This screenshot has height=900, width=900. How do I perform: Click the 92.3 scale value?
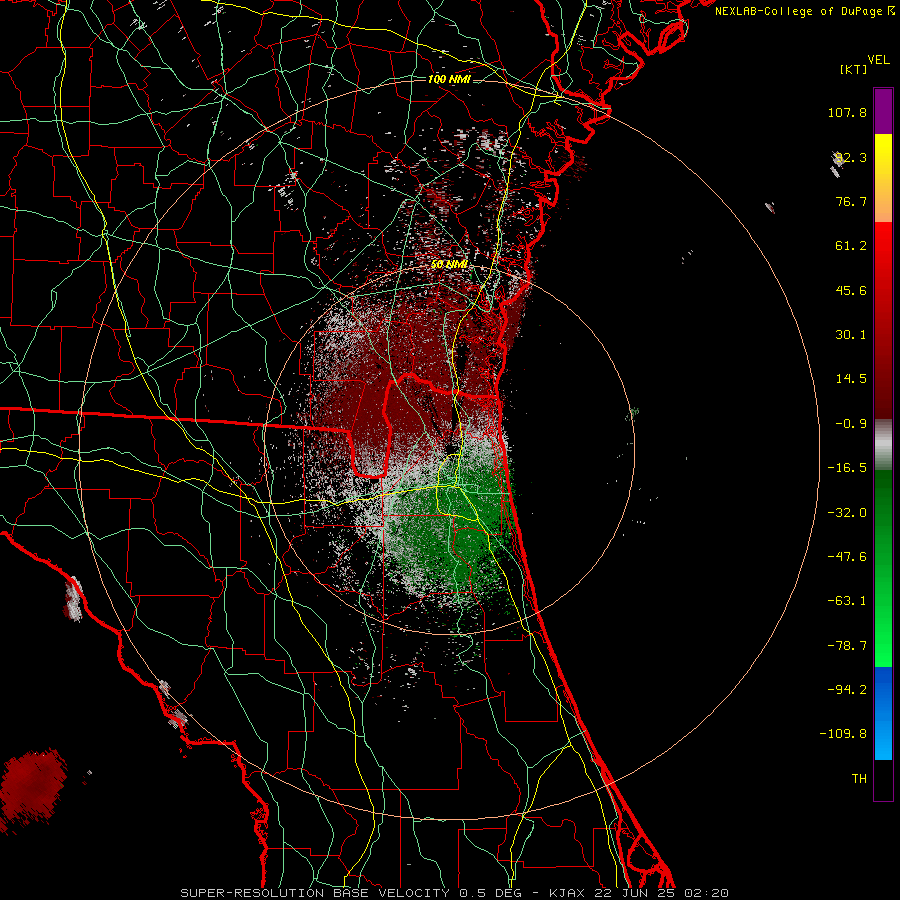[851, 157]
